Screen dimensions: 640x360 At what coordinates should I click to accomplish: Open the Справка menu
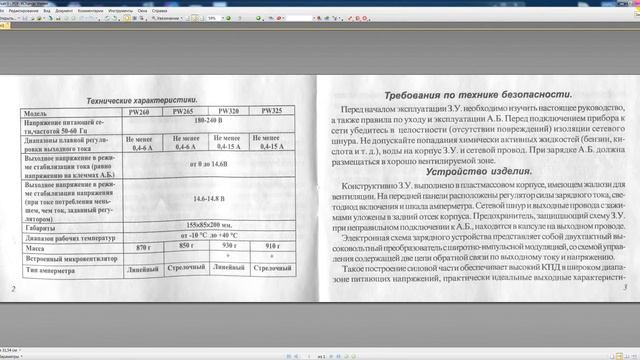159,11
